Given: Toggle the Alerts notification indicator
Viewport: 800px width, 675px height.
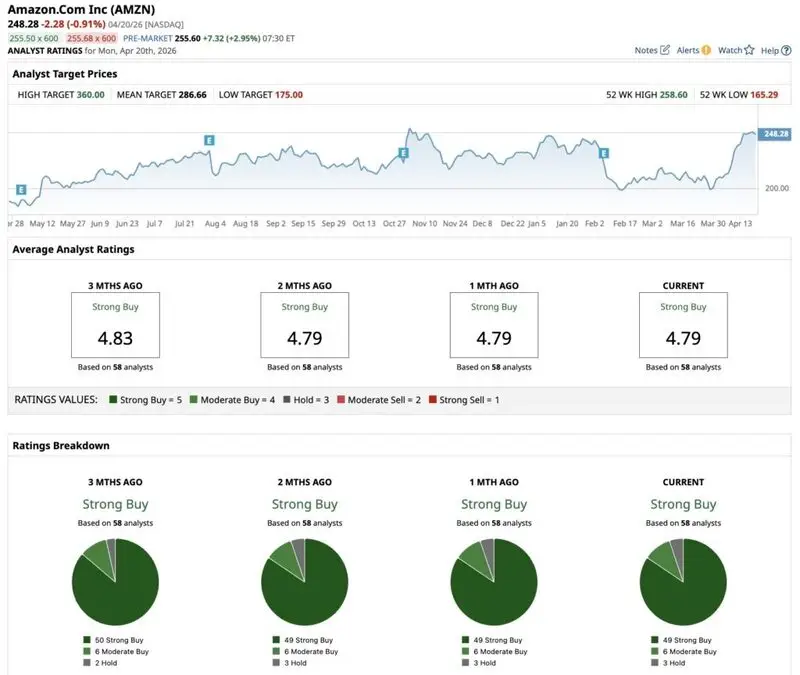Looking at the screenshot, I should click(707, 49).
